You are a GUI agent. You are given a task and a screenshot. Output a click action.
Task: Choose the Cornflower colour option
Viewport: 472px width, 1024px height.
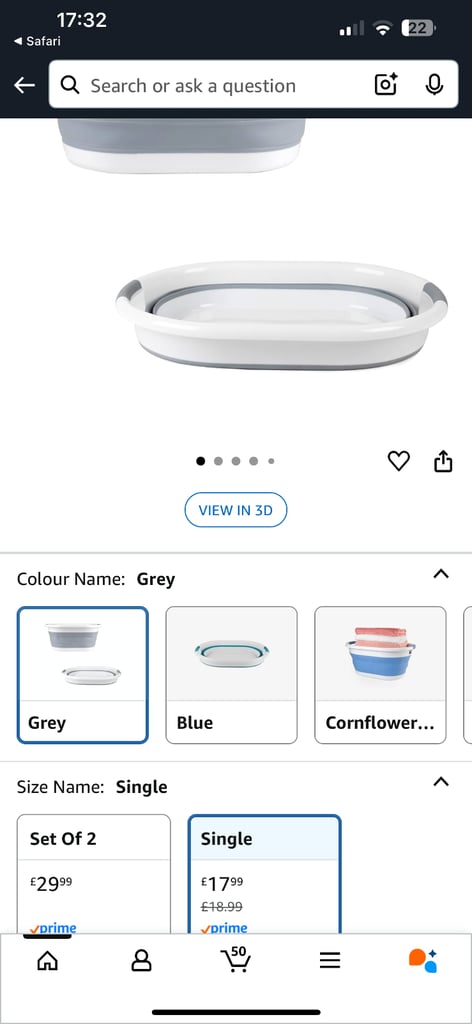click(381, 675)
